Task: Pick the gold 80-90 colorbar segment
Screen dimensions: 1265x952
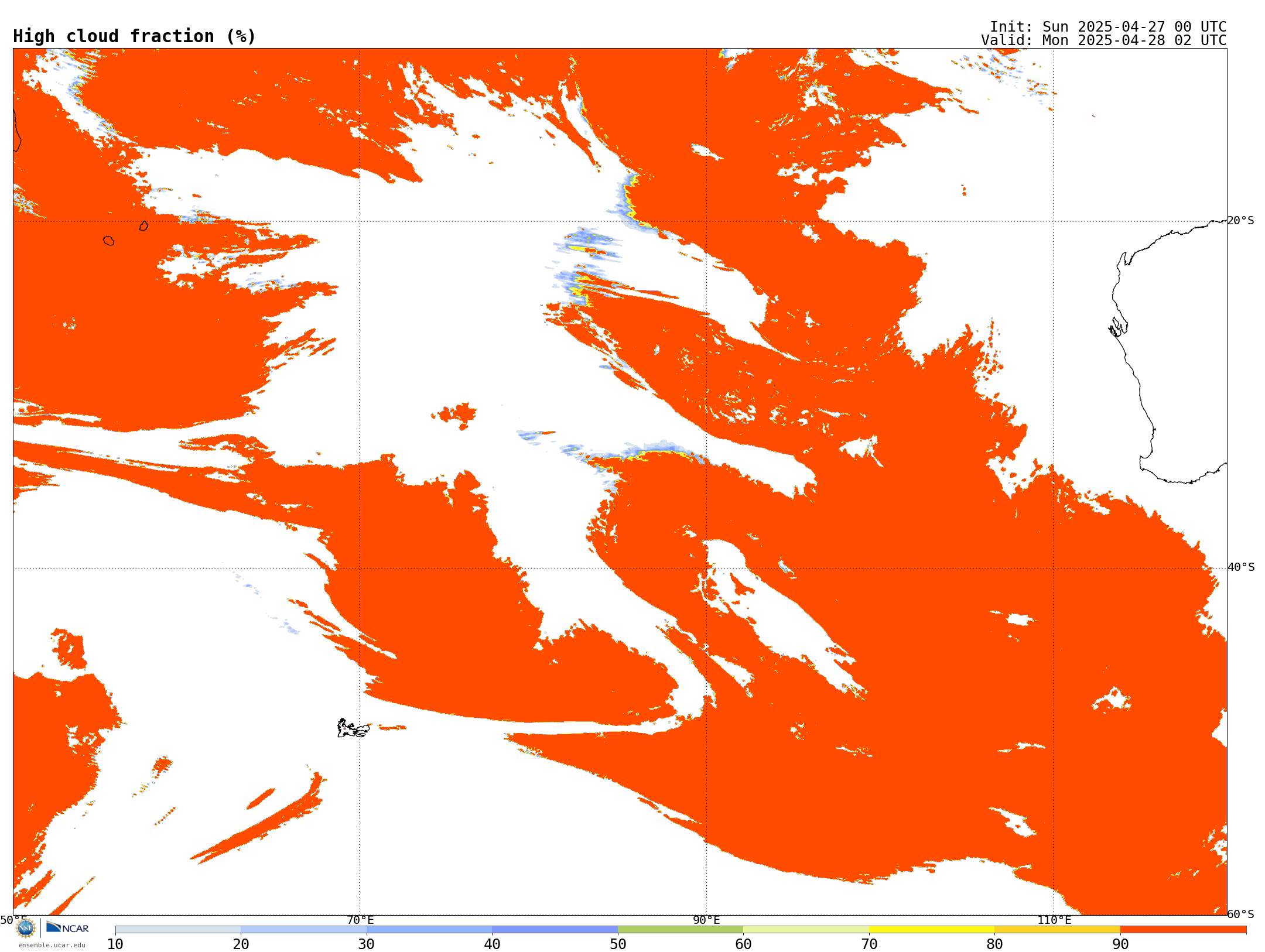Action: (1057, 929)
